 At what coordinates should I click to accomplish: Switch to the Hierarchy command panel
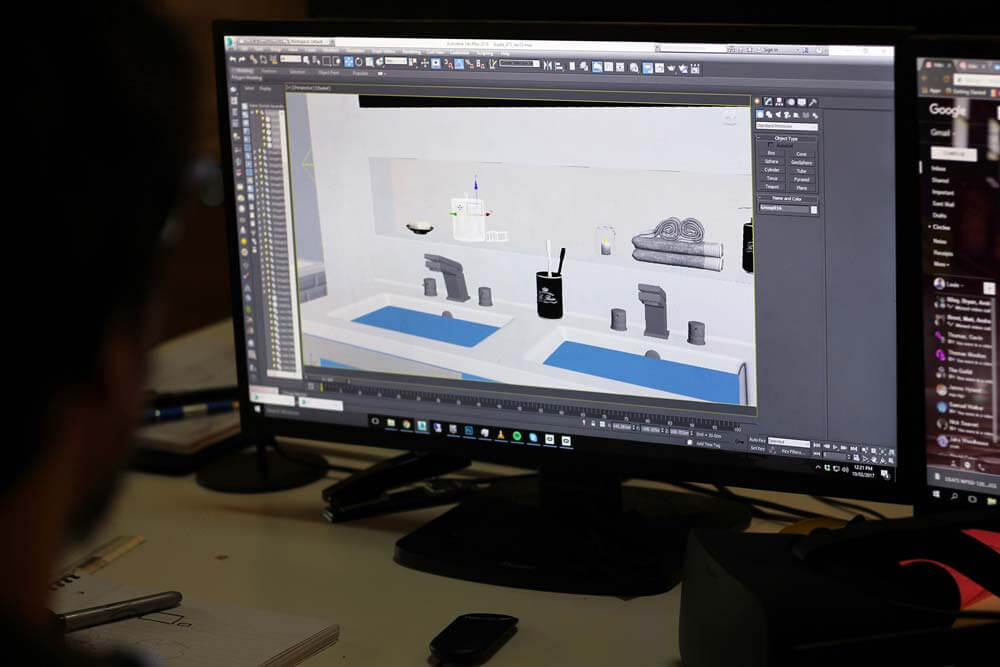[x=779, y=101]
